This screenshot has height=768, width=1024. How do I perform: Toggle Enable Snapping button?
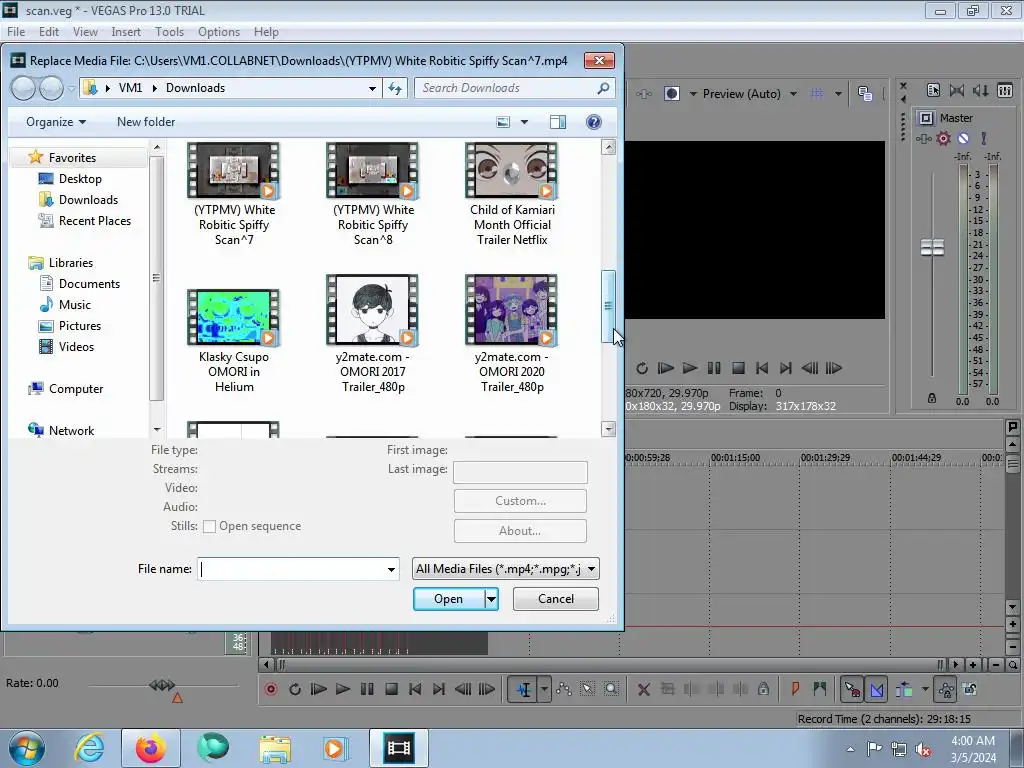click(852, 689)
